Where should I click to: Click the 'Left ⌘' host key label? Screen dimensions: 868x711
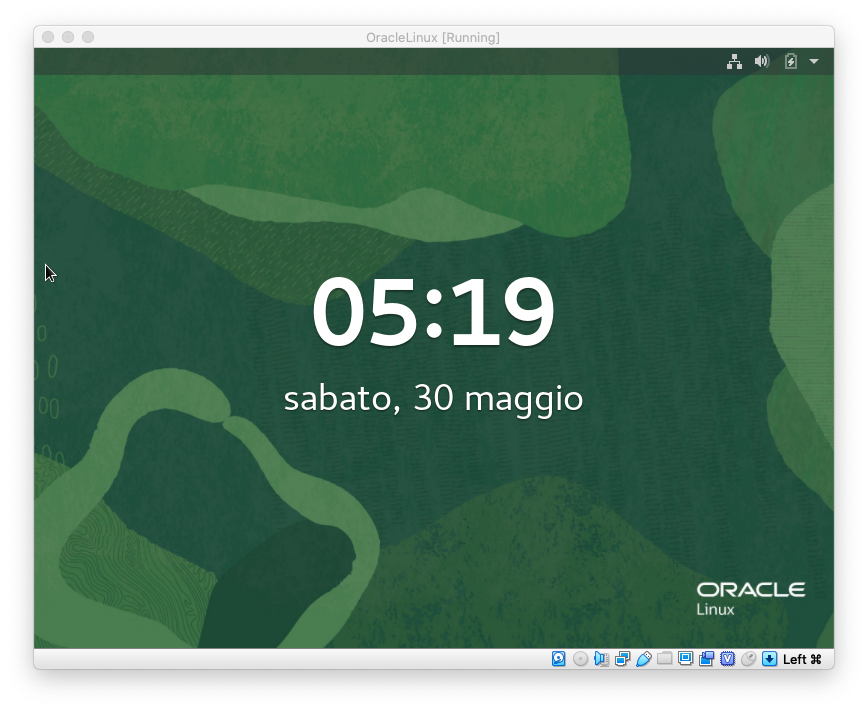pyautogui.click(x=802, y=659)
